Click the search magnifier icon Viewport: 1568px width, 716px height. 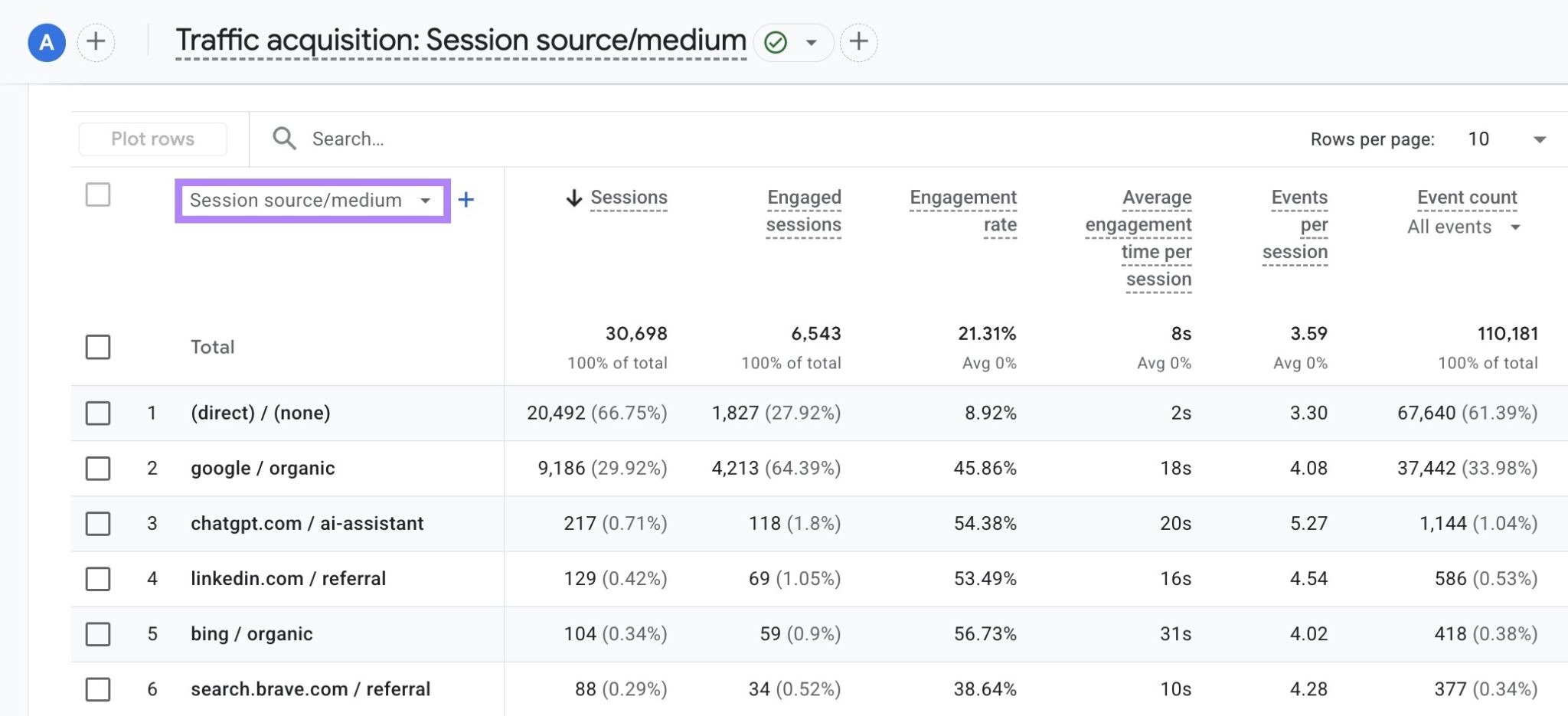pos(284,139)
